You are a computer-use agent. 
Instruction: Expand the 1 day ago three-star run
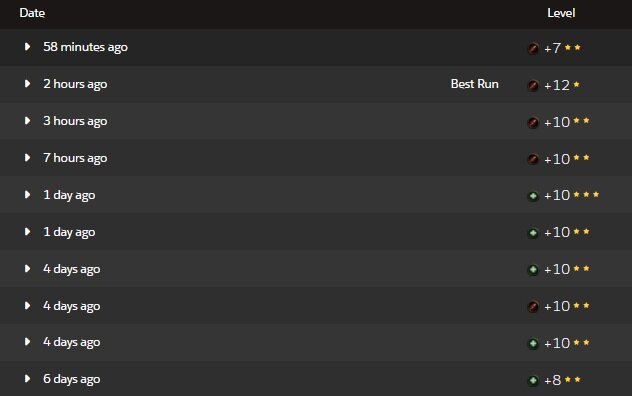pyautogui.click(x=27, y=194)
